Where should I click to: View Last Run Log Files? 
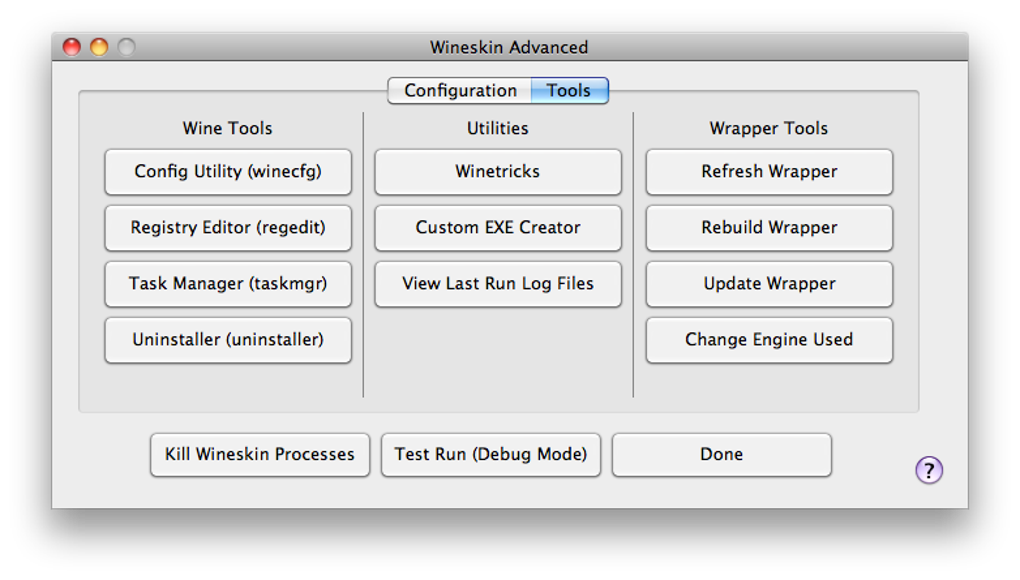coord(498,284)
